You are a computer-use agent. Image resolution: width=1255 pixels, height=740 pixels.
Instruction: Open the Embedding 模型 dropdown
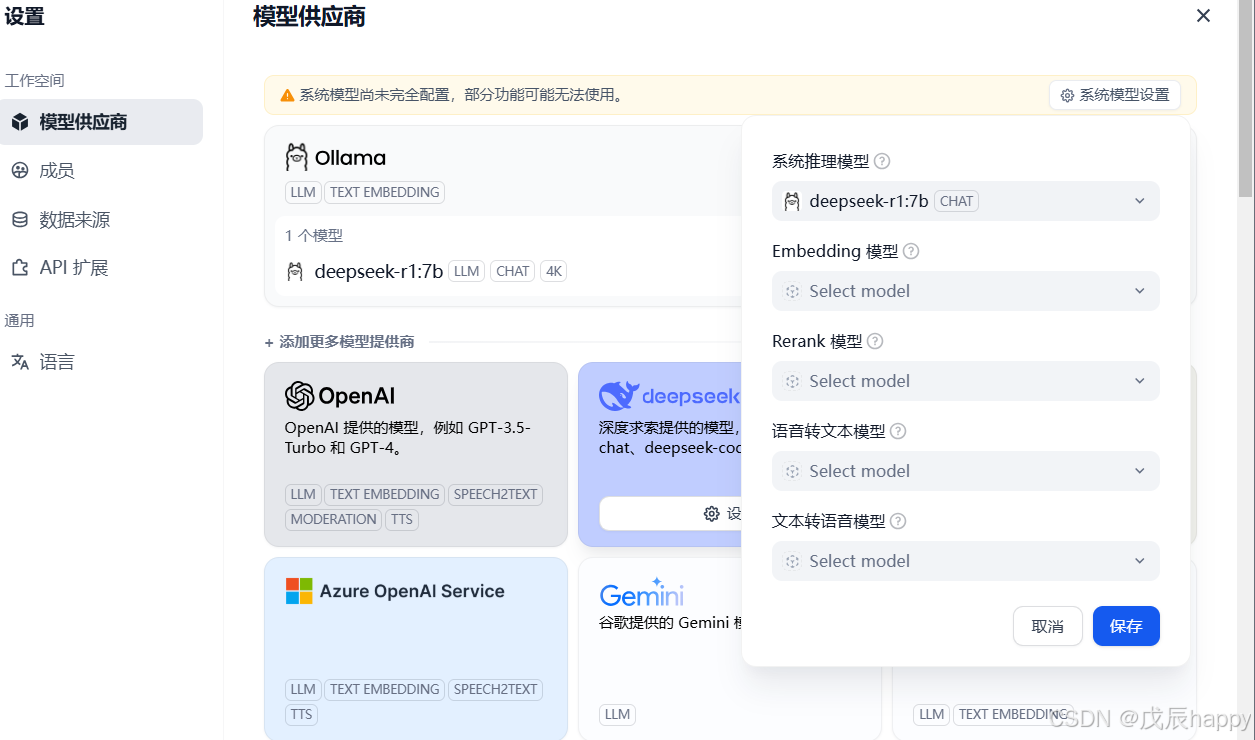point(966,291)
